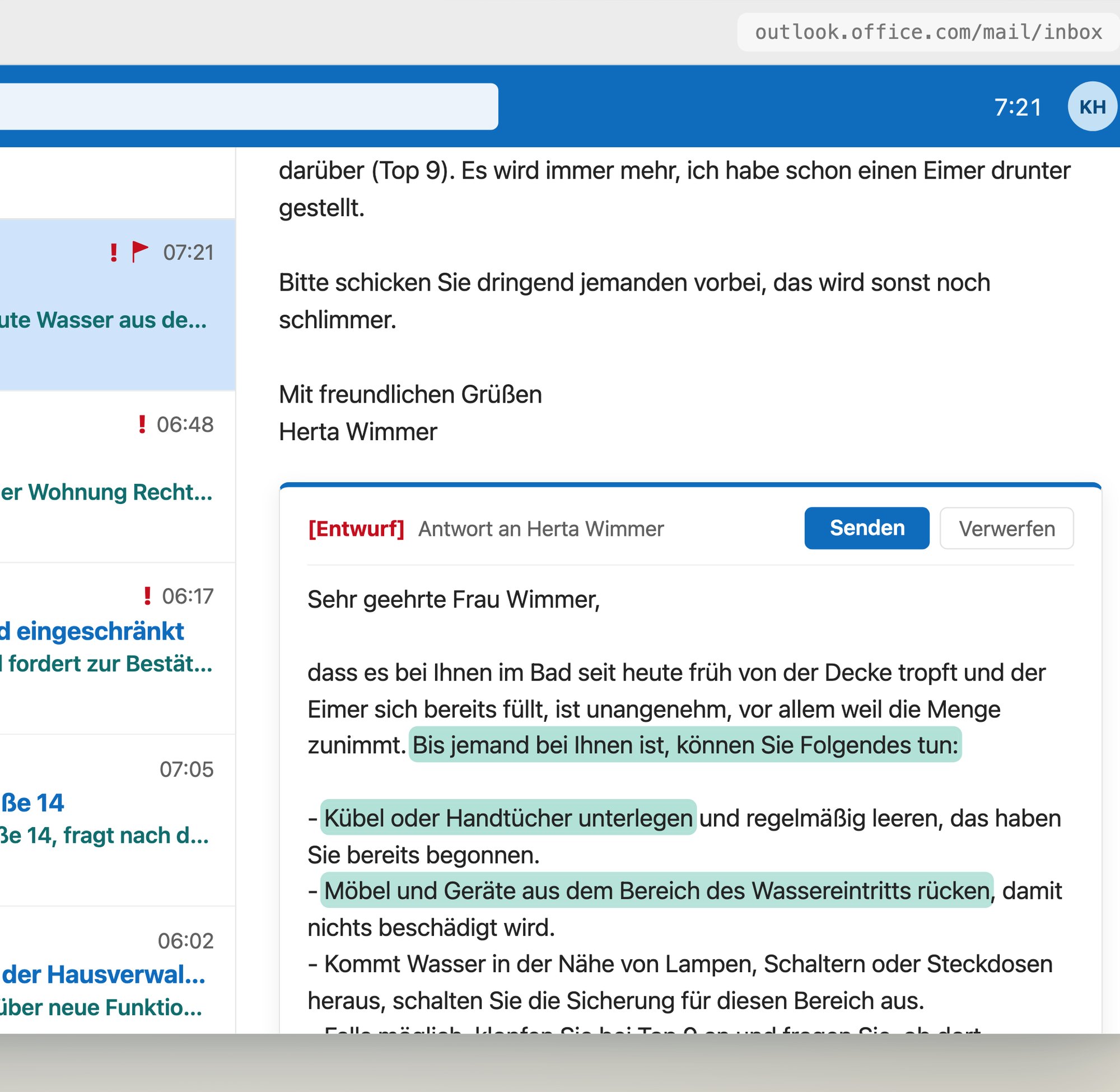Click the preview 'über neue Funktio...'
Viewport: 1120px width, 1092px height.
pyautogui.click(x=101, y=1007)
